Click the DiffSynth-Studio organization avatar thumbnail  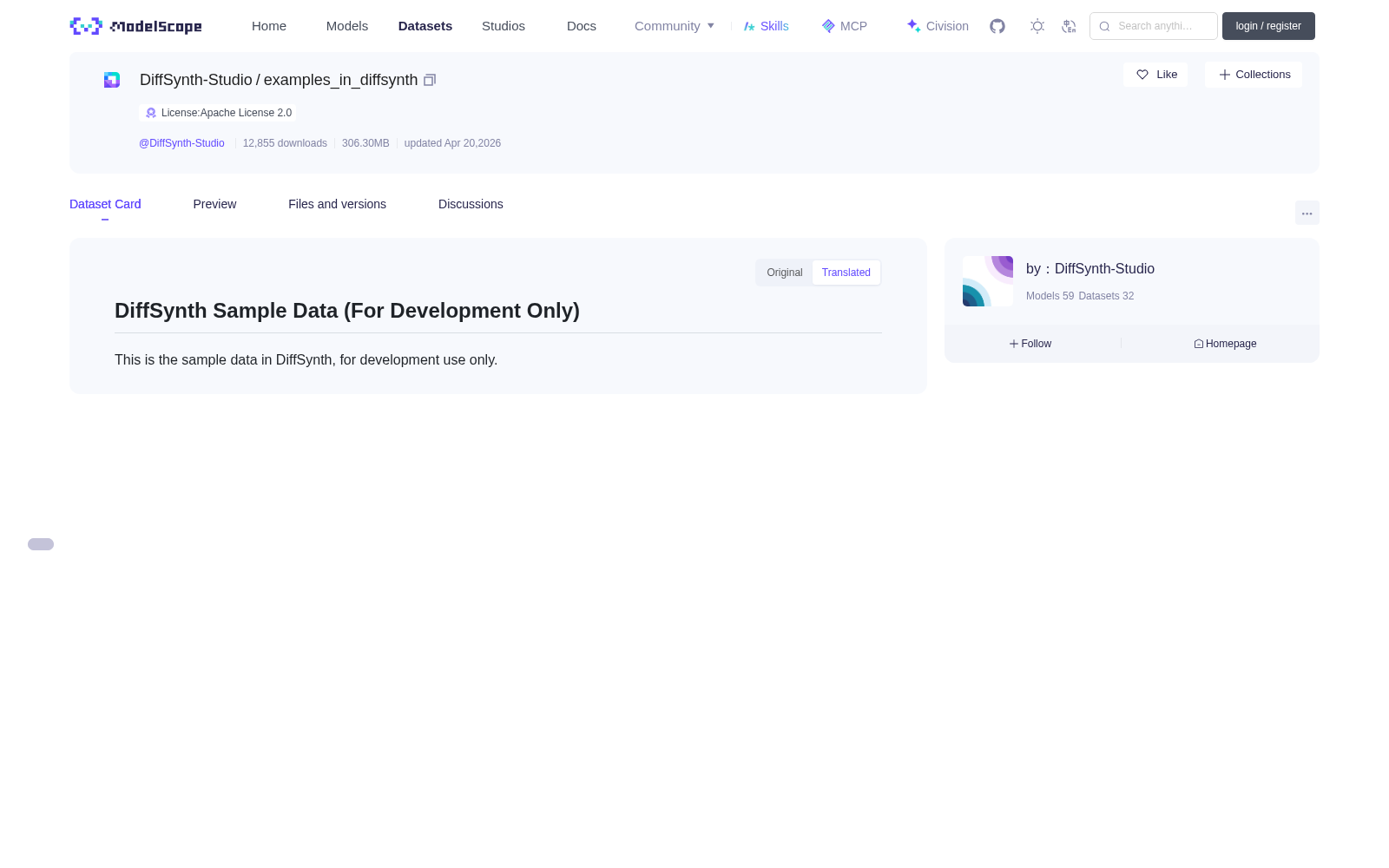coord(988,281)
